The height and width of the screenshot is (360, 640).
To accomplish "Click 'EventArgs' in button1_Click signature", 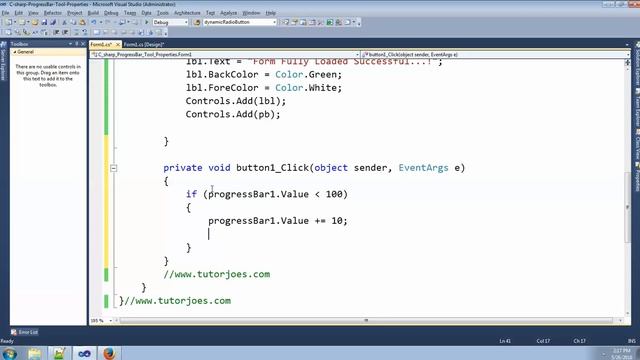I will [423, 168].
